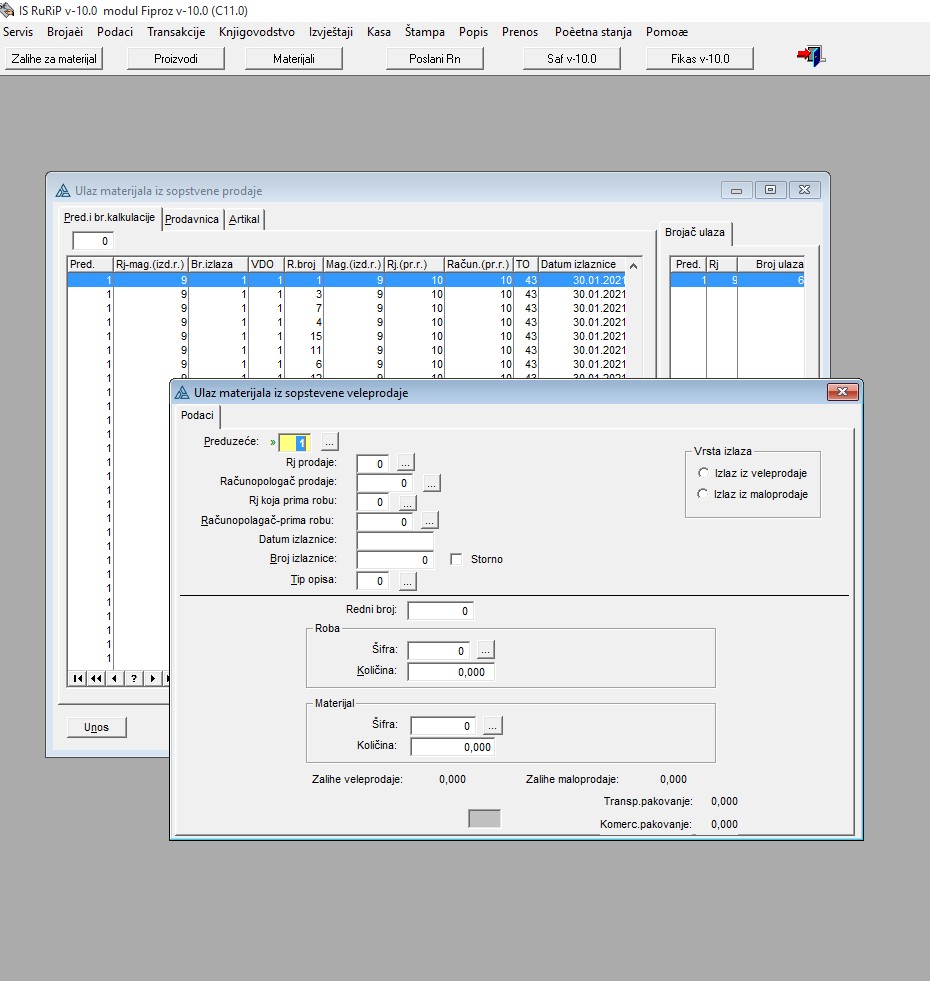Click the question mark navigator button
The image size is (930, 981).
click(x=133, y=678)
